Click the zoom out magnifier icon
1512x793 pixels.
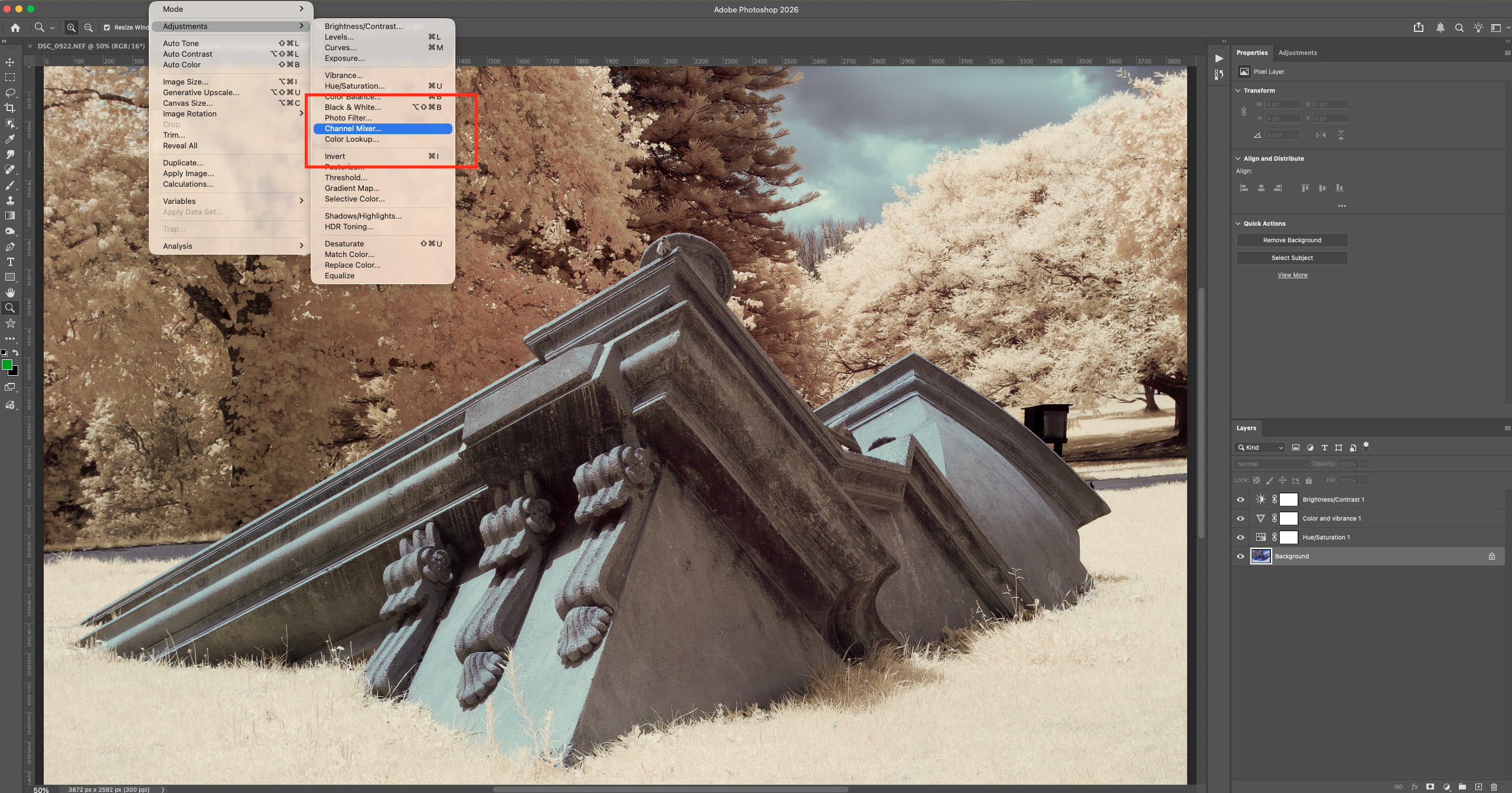click(89, 27)
